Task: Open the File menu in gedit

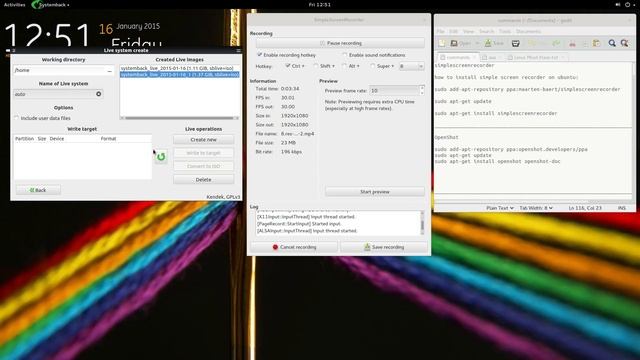Action: click(x=440, y=31)
